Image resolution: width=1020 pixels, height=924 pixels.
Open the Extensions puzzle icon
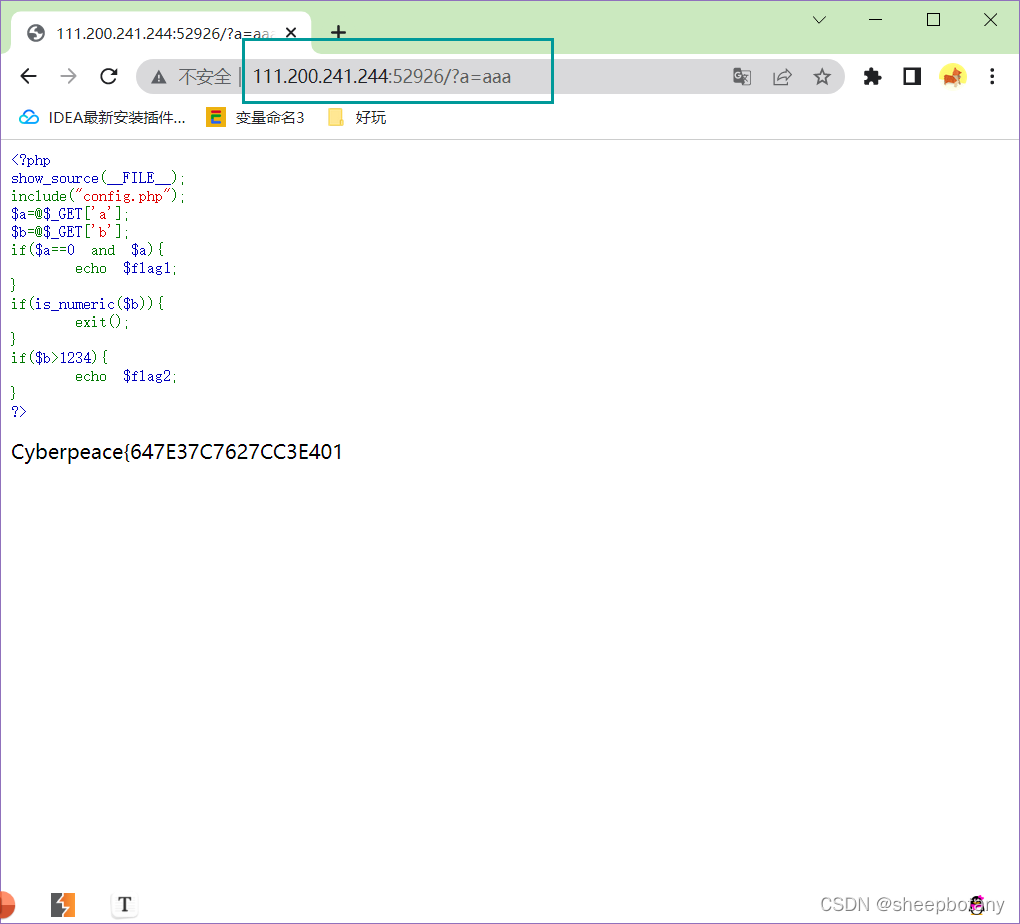[x=872, y=77]
